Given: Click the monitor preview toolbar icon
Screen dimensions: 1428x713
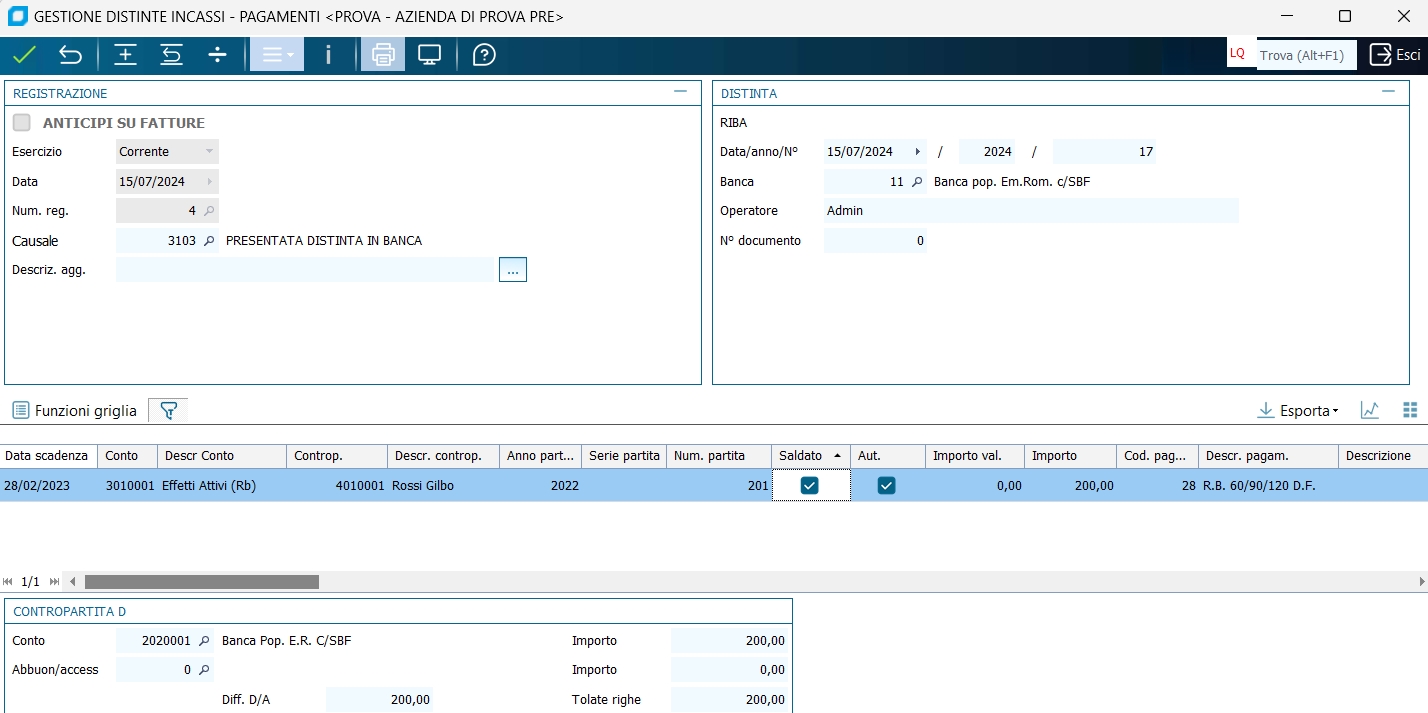Looking at the screenshot, I should [430, 55].
